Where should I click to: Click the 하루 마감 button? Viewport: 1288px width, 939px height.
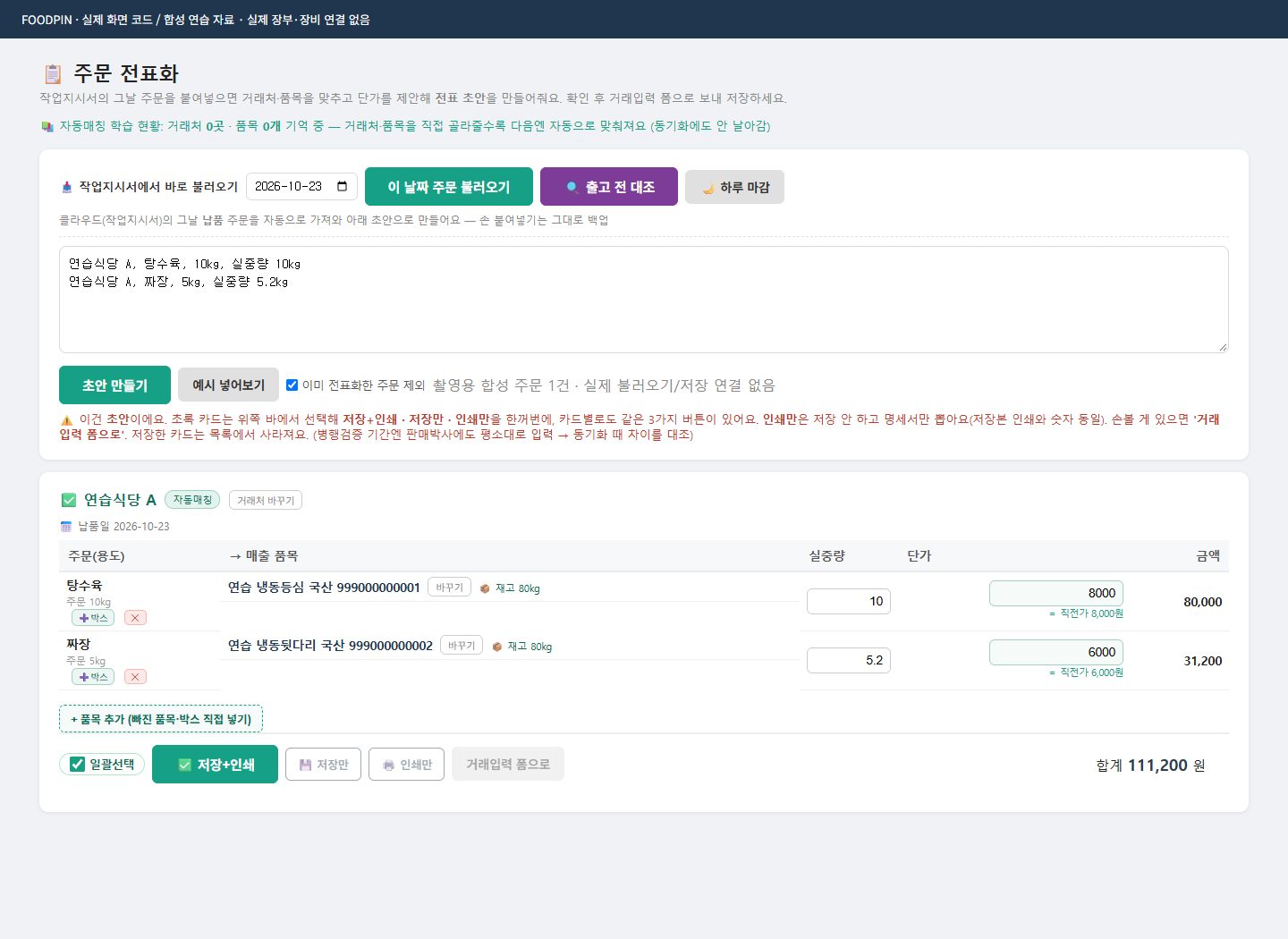click(734, 187)
